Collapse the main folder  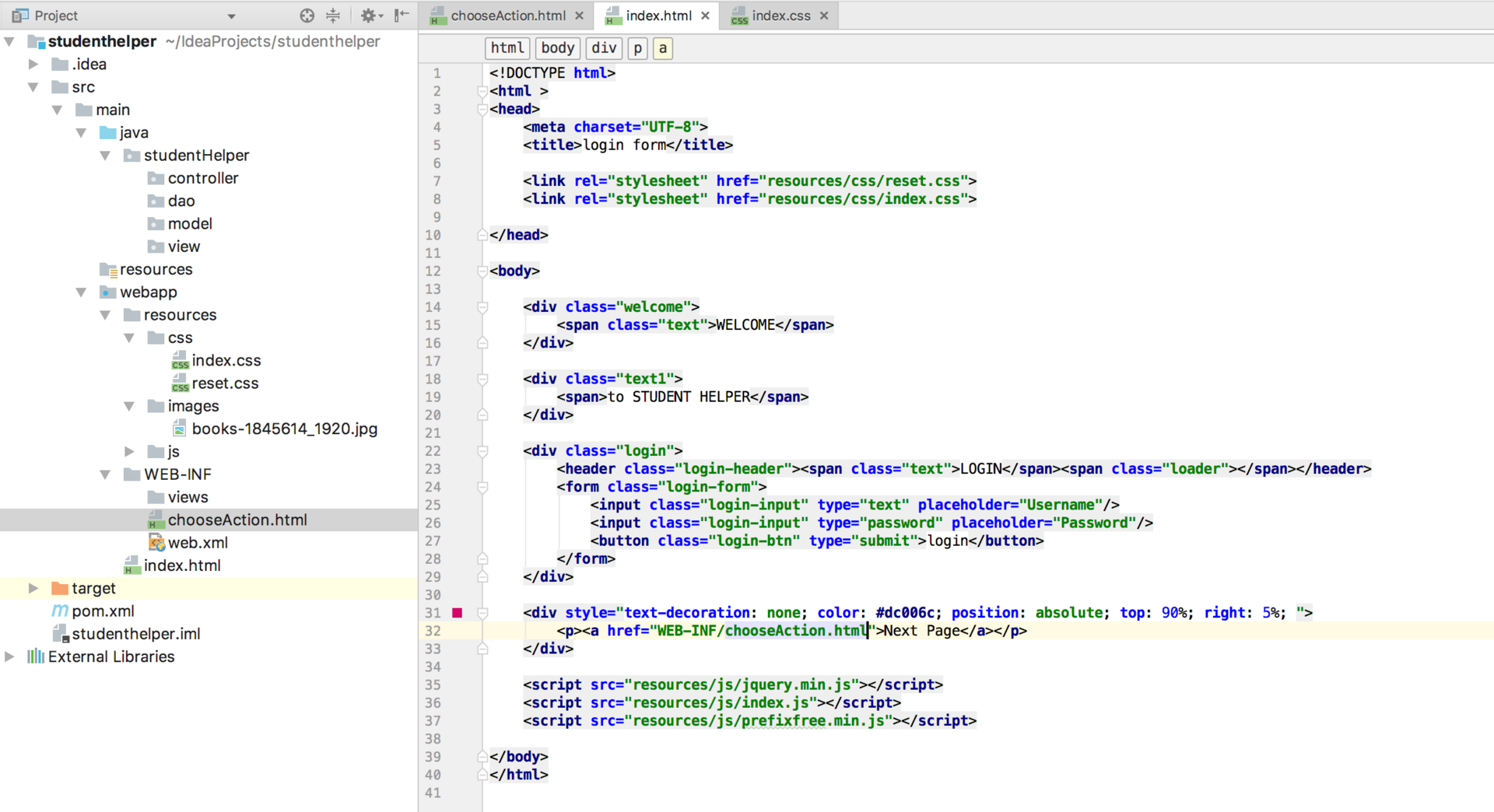pos(58,110)
